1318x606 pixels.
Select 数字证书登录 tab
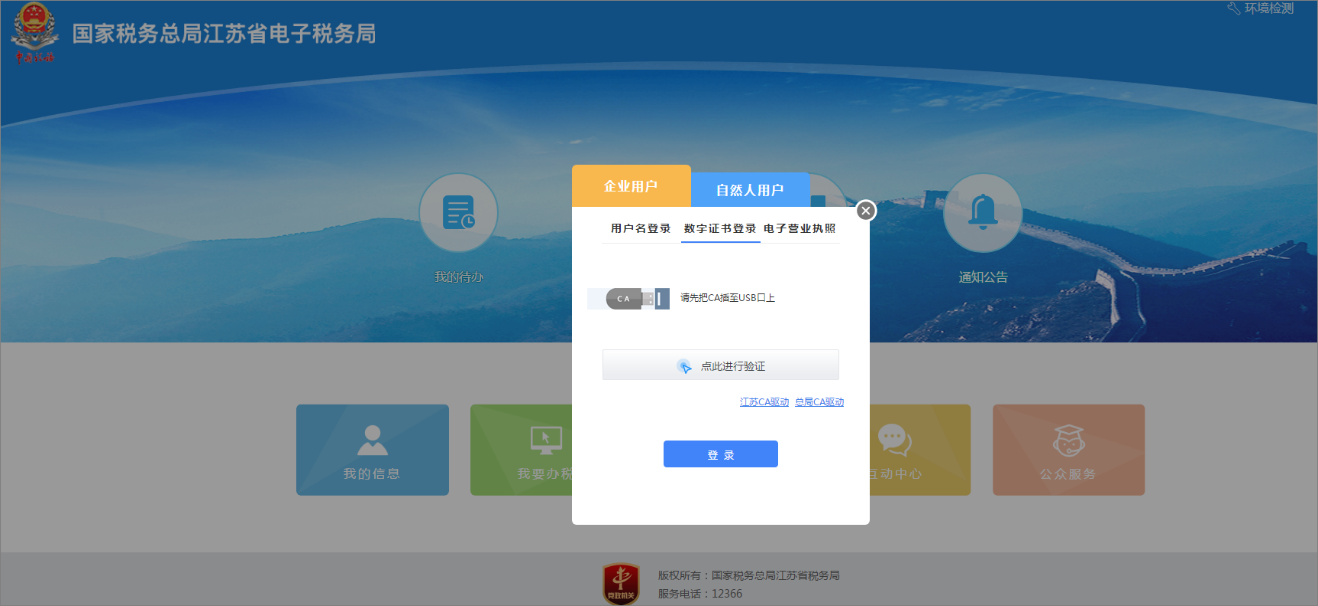click(720, 229)
